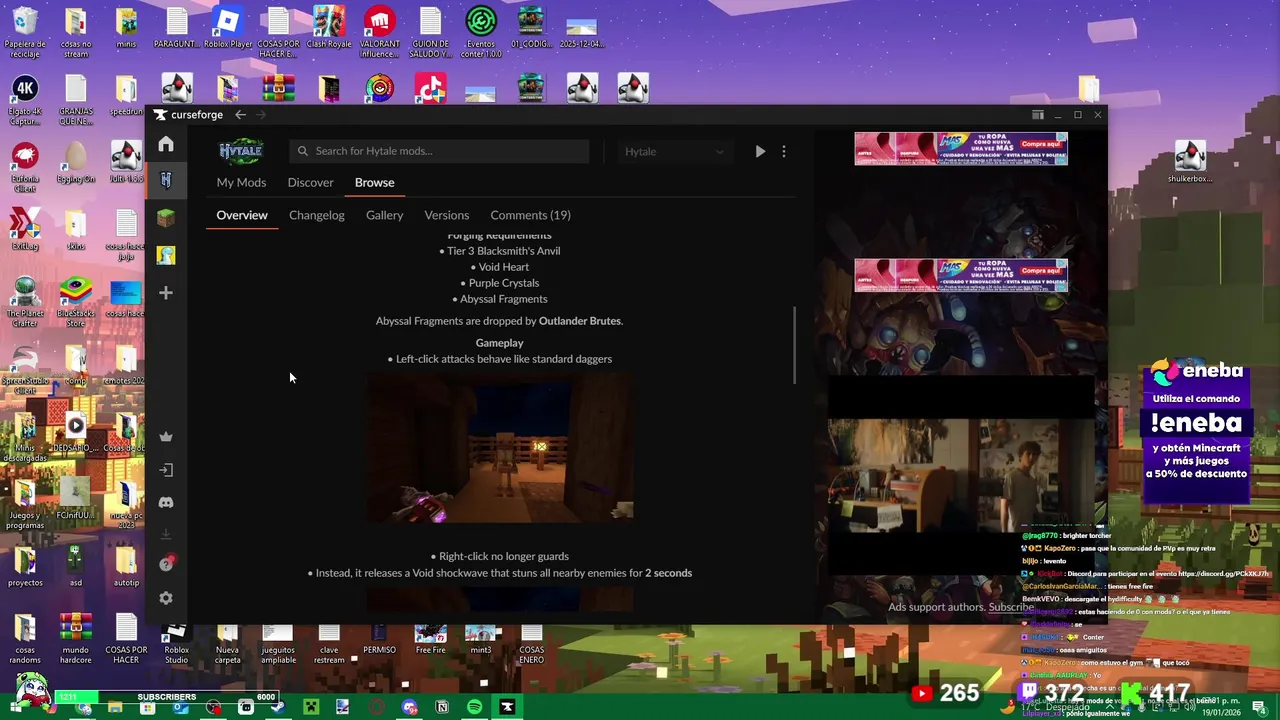Select the yellow character game sidebar icon
The image size is (1280, 720).
pyautogui.click(x=166, y=255)
